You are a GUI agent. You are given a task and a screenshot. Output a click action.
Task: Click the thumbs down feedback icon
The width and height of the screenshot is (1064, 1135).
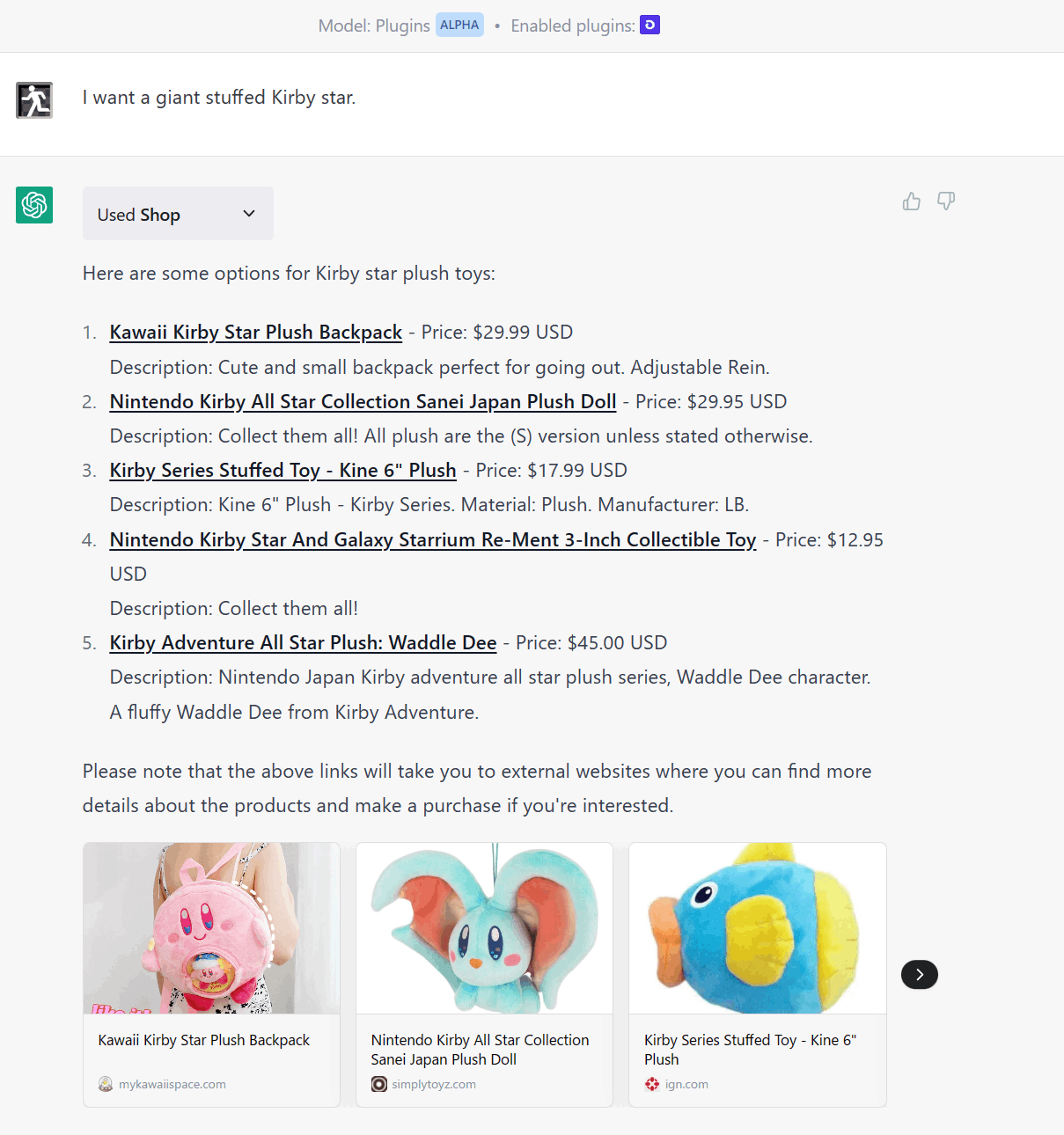tap(946, 201)
